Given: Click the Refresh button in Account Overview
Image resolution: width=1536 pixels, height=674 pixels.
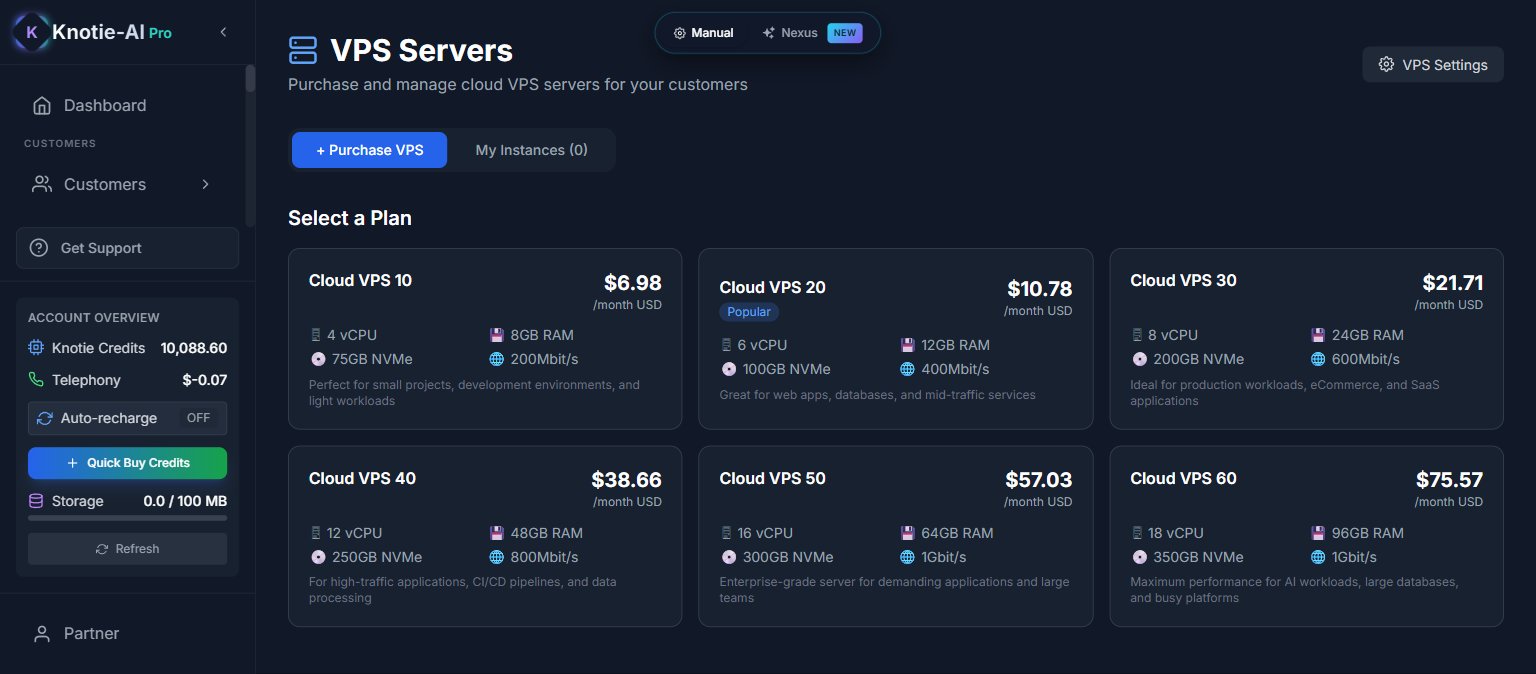Looking at the screenshot, I should [x=127, y=549].
